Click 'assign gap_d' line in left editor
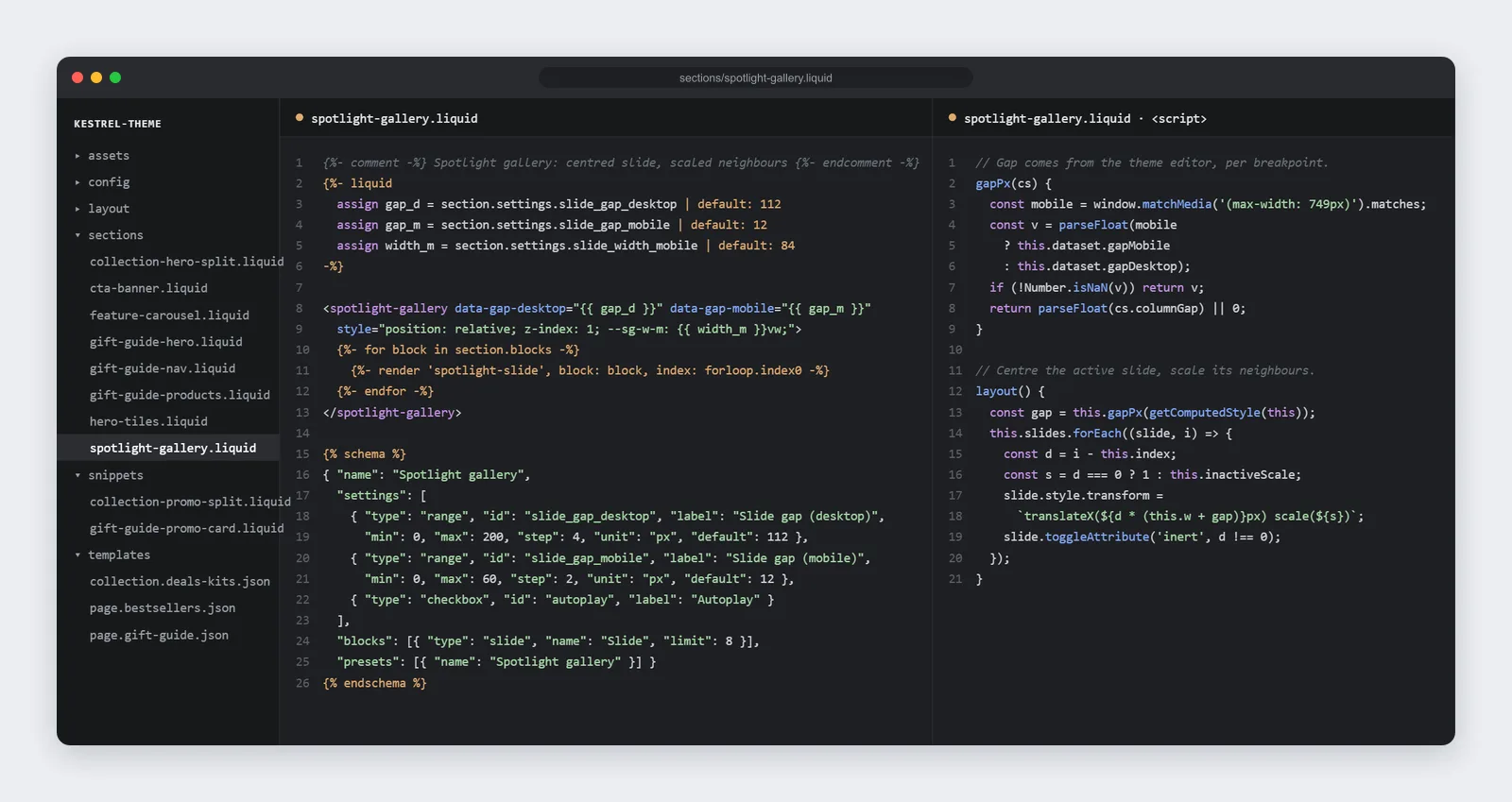 [x=558, y=204]
